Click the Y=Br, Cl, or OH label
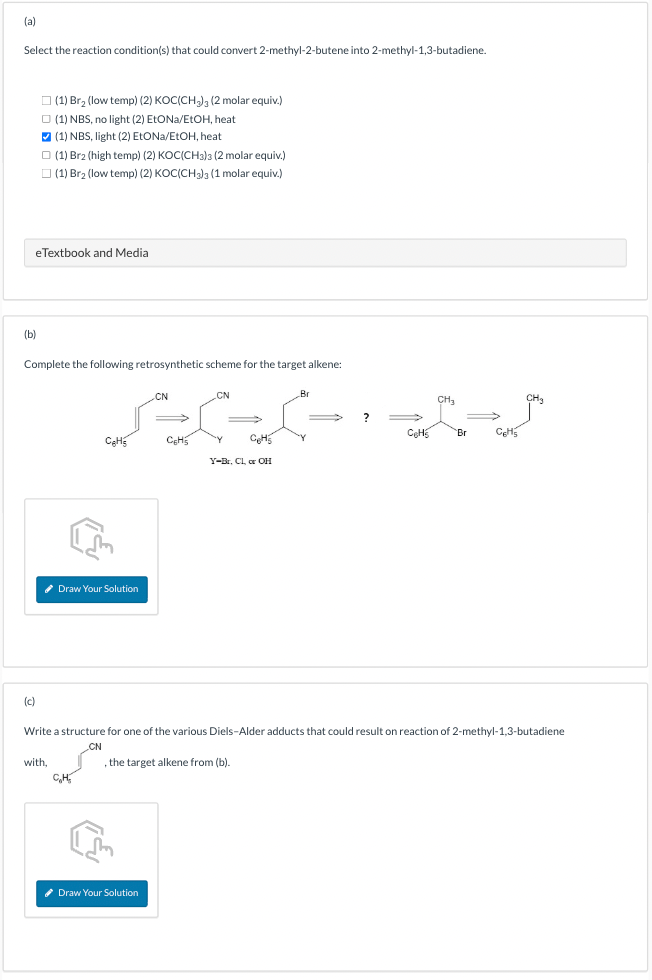652x980 pixels. click(x=241, y=461)
